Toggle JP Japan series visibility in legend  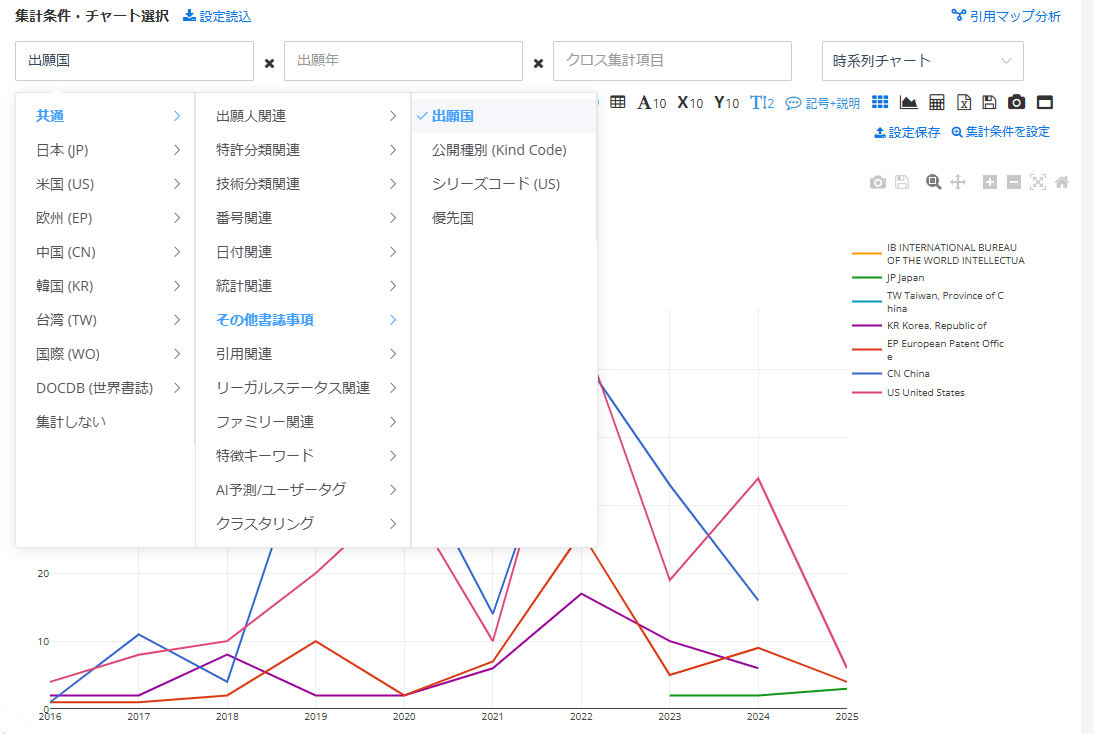[905, 278]
